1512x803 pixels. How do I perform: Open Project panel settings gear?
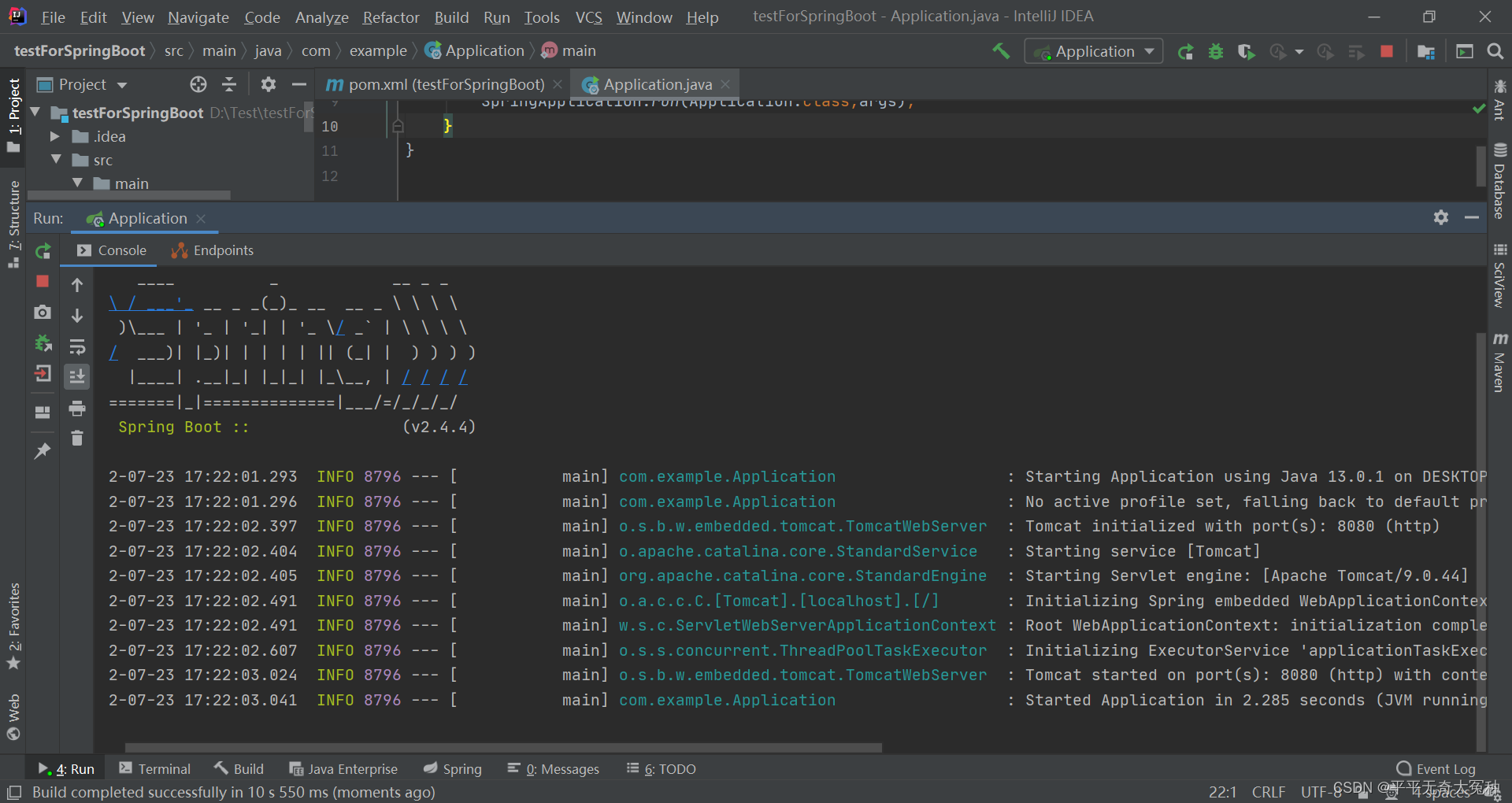click(269, 84)
